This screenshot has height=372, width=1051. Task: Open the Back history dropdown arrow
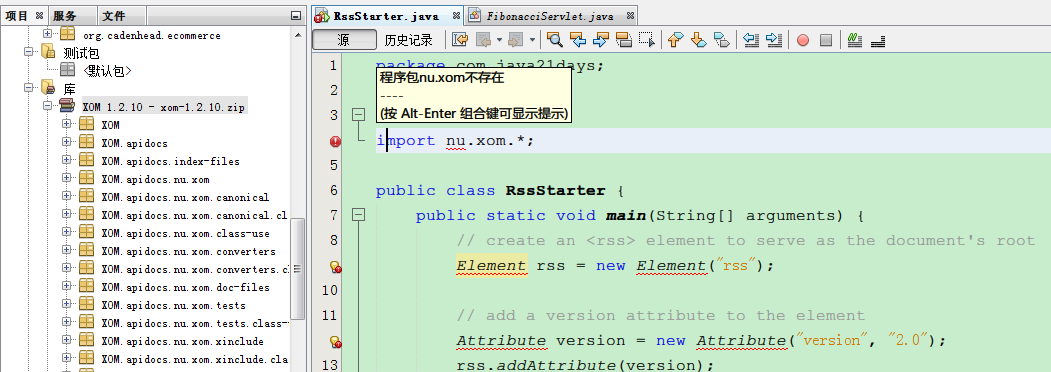499,40
